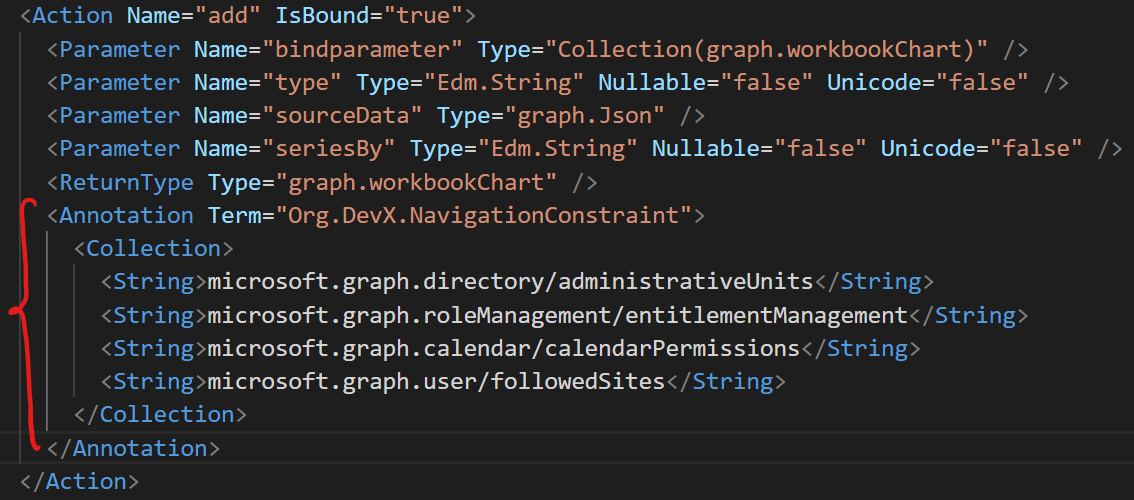Click the IsBound "true" value
The width and height of the screenshot is (1134, 500).
tap(425, 16)
